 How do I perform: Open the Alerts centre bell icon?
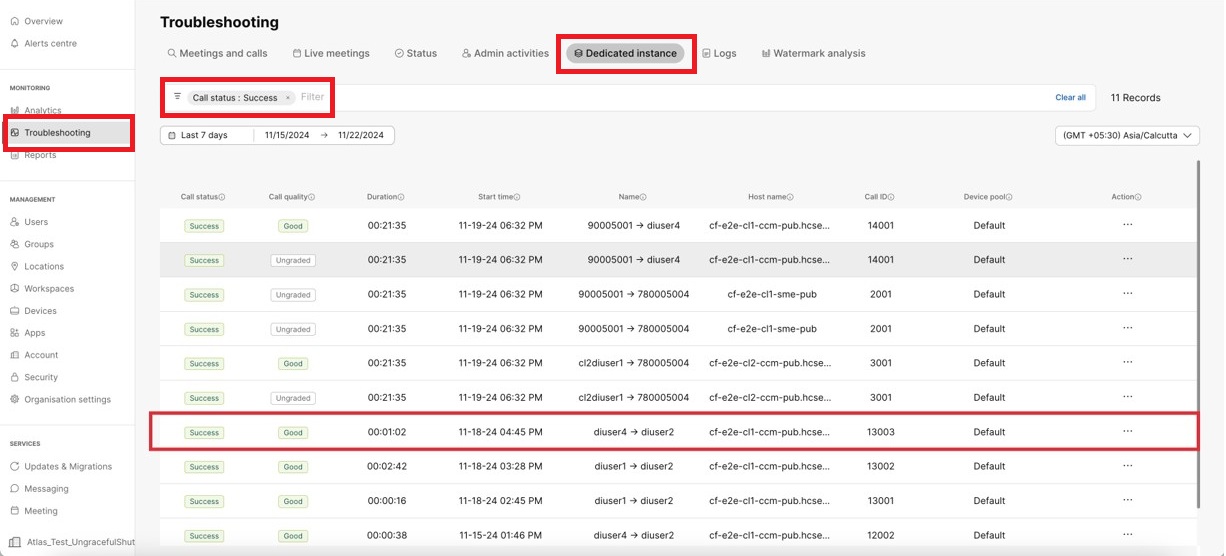(14, 43)
